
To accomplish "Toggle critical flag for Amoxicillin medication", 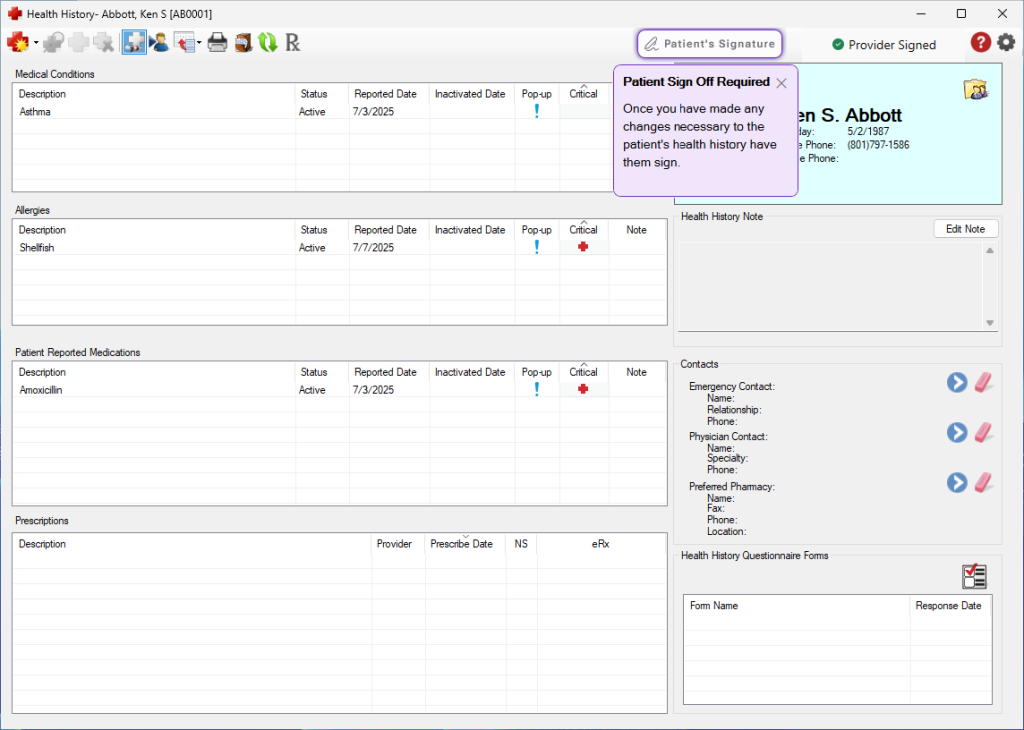I will coord(583,390).
